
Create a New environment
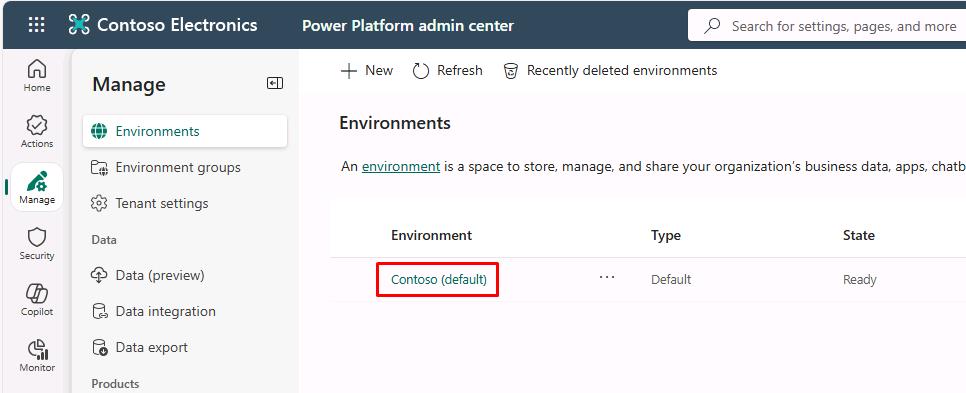[x=367, y=70]
